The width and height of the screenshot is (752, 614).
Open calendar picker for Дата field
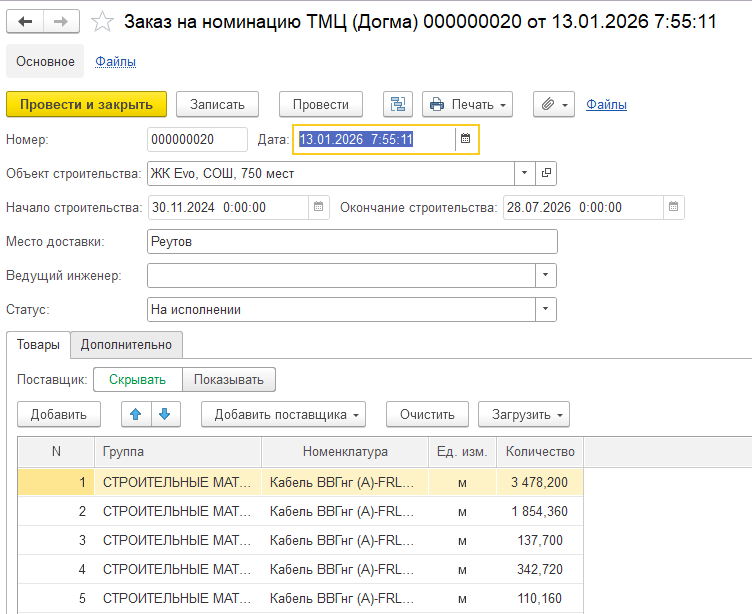coord(465,139)
